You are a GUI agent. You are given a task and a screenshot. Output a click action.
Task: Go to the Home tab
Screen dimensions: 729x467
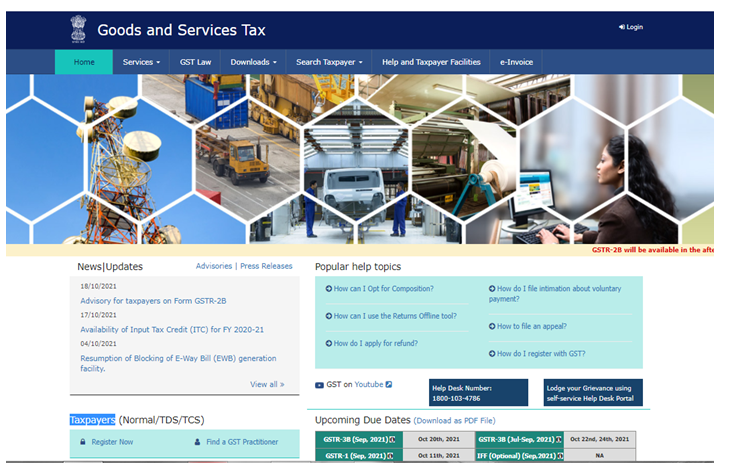(x=84, y=62)
